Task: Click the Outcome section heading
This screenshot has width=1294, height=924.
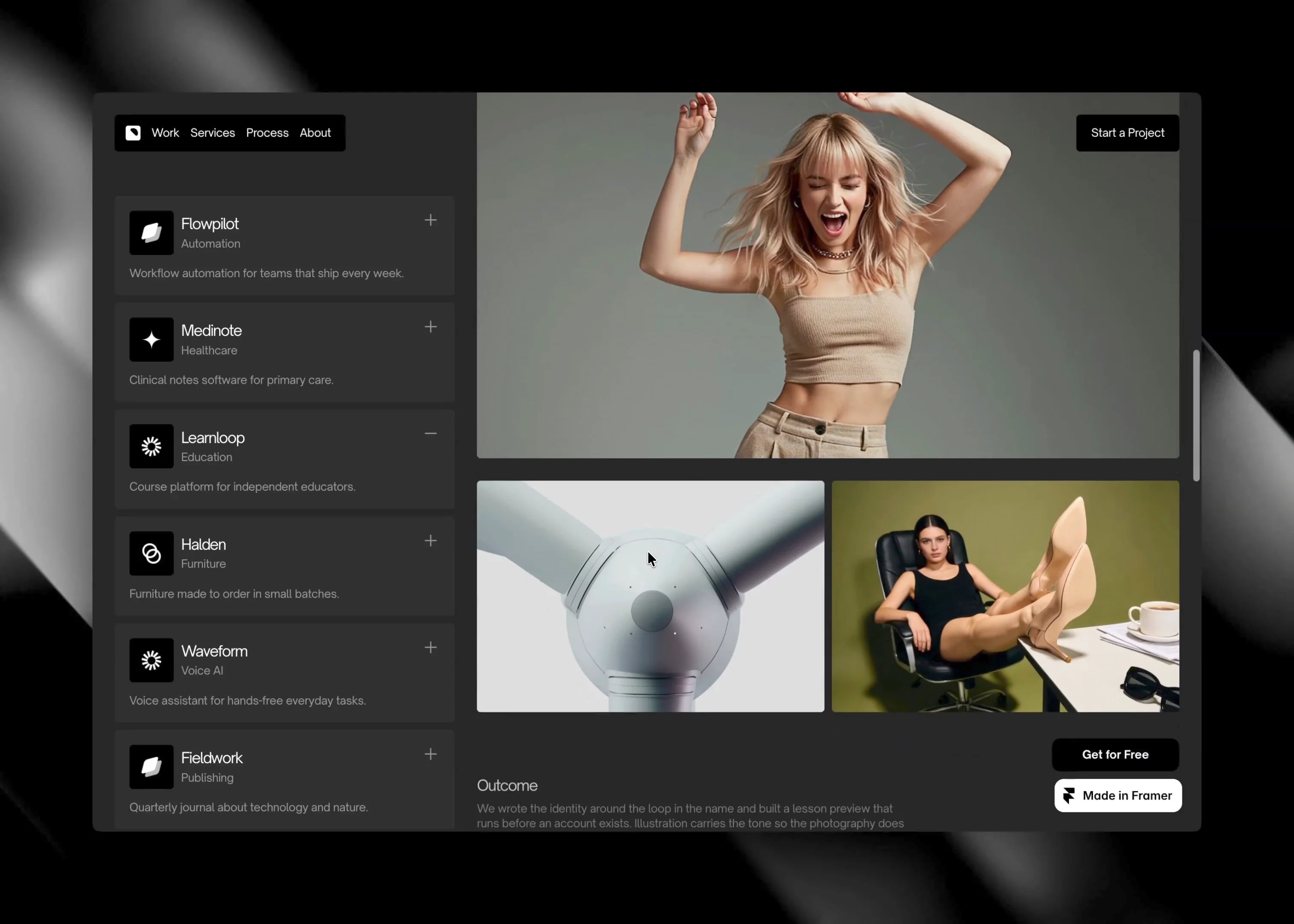Action: click(507, 786)
